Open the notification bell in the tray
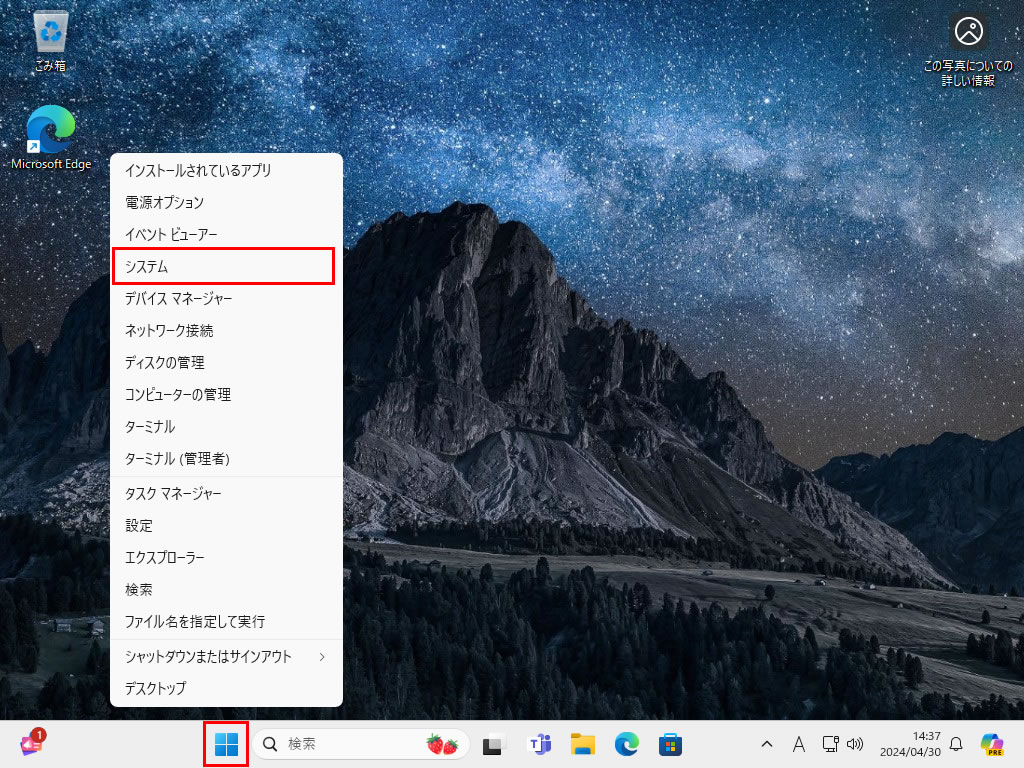Image resolution: width=1024 pixels, height=768 pixels. click(x=957, y=744)
